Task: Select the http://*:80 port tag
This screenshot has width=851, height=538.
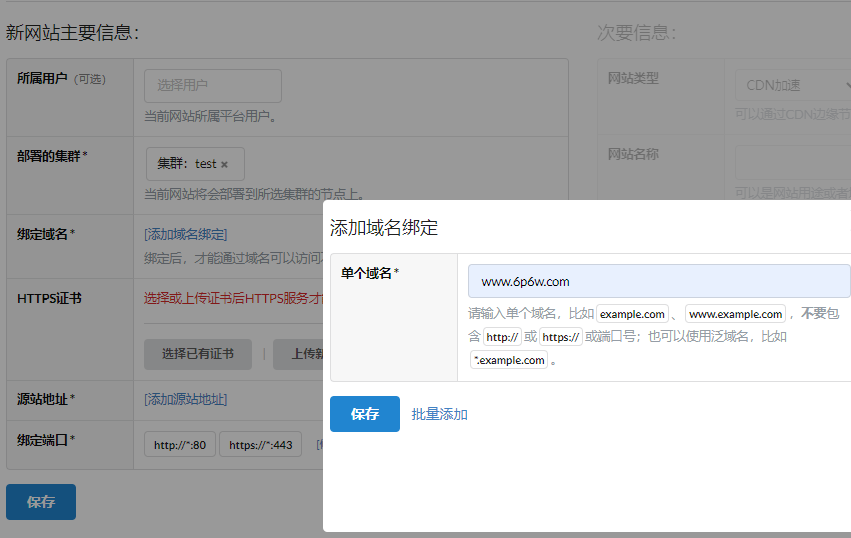Action: pos(180,445)
